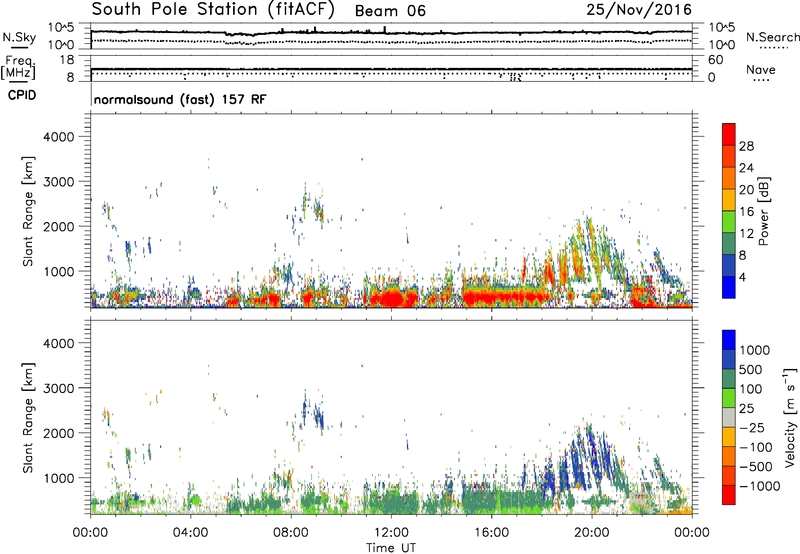This screenshot has width=800, height=554.
Task: Click the N.Search legend label
Action: coord(772,37)
